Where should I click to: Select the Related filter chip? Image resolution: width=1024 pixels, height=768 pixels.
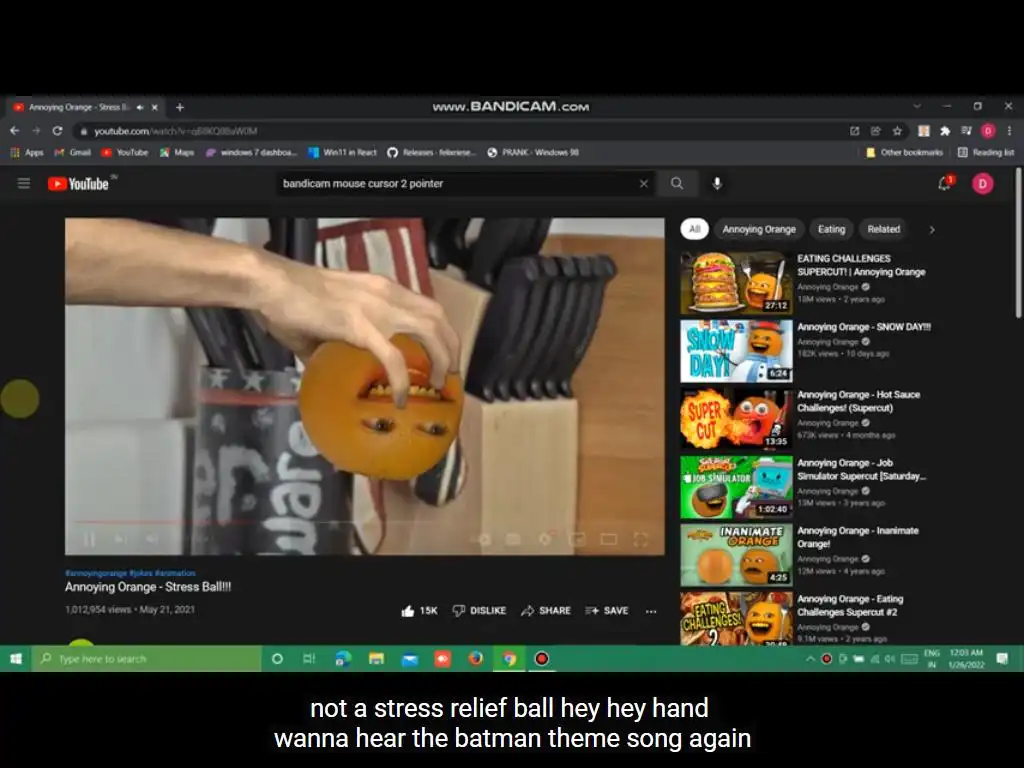pos(884,229)
